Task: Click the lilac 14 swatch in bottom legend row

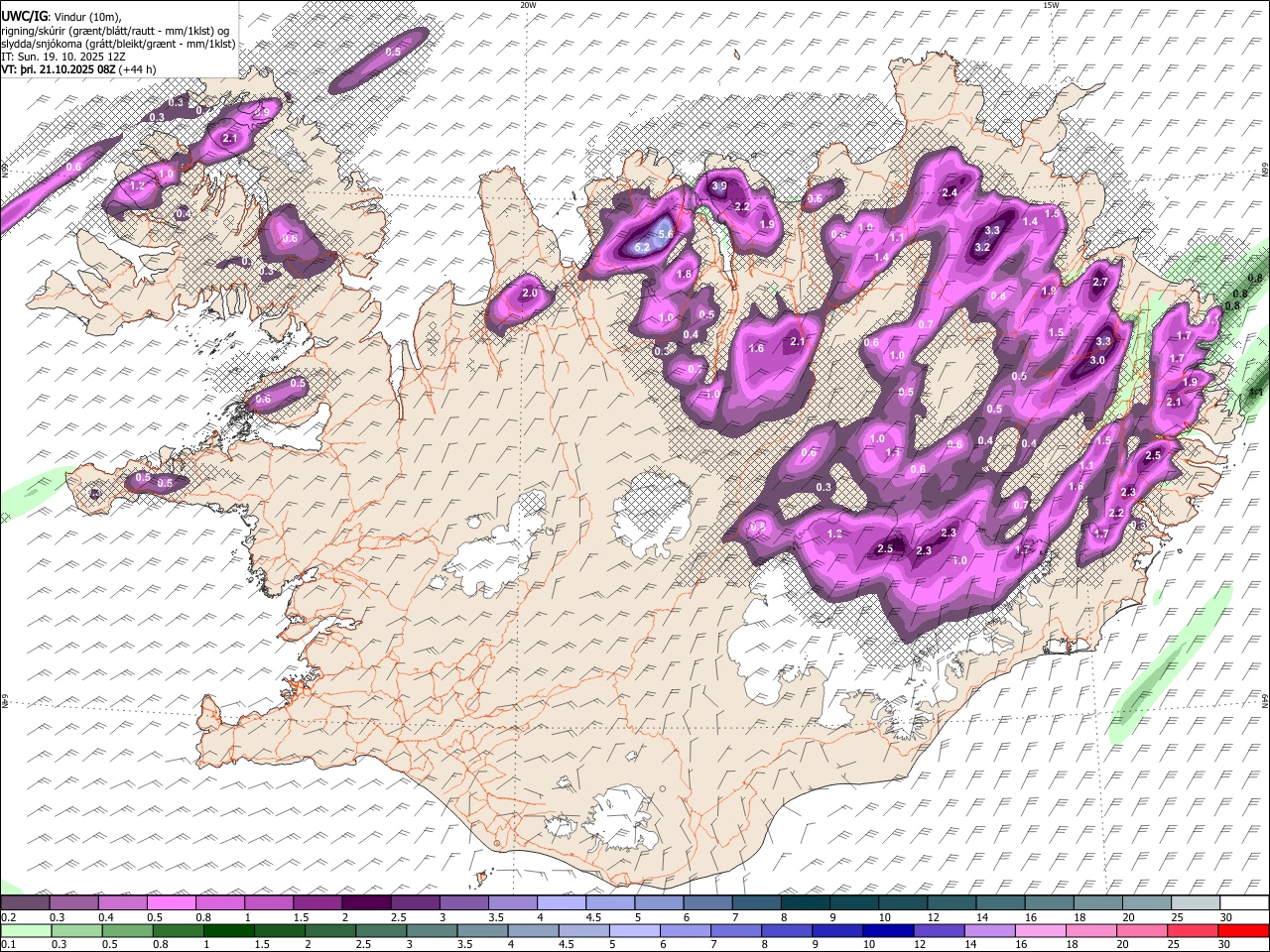Action: (990, 930)
